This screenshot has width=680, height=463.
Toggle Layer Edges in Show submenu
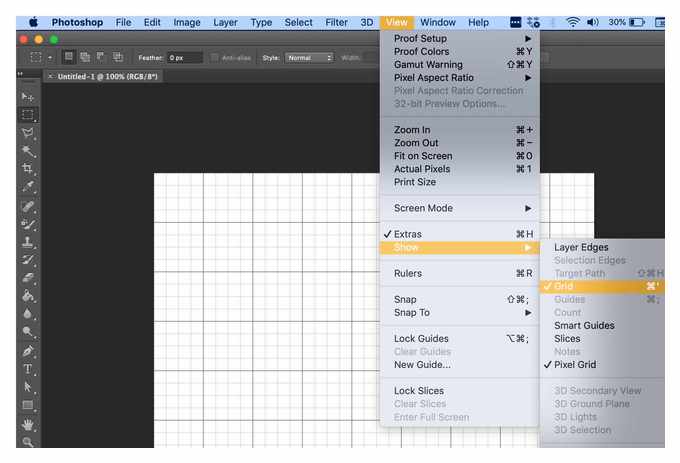[602, 247]
